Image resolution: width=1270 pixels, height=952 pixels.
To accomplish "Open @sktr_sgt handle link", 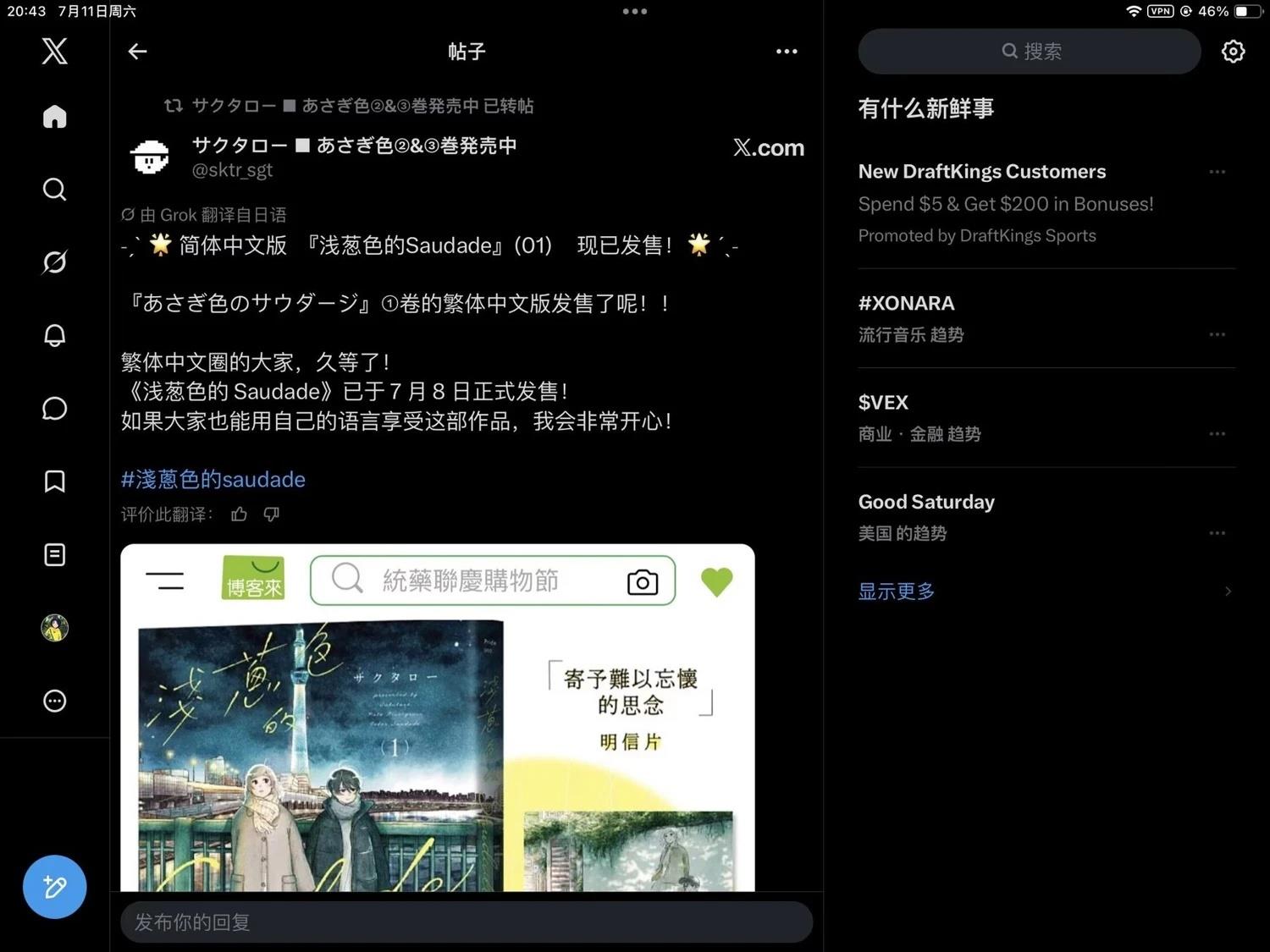I will (233, 170).
